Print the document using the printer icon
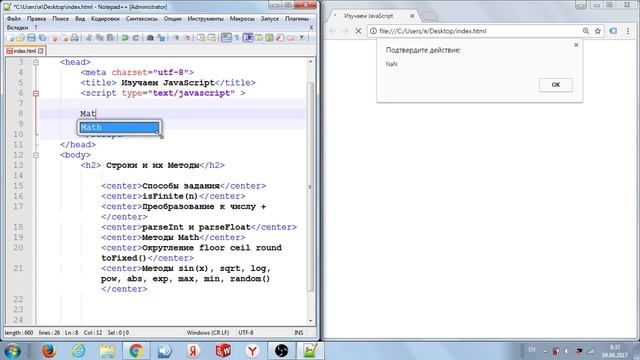Viewport: 640px width, 360px height. tap(75, 38)
